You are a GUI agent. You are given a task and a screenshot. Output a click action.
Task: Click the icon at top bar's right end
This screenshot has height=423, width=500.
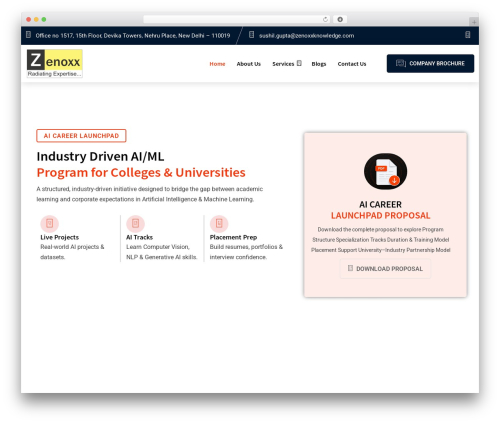pos(468,35)
